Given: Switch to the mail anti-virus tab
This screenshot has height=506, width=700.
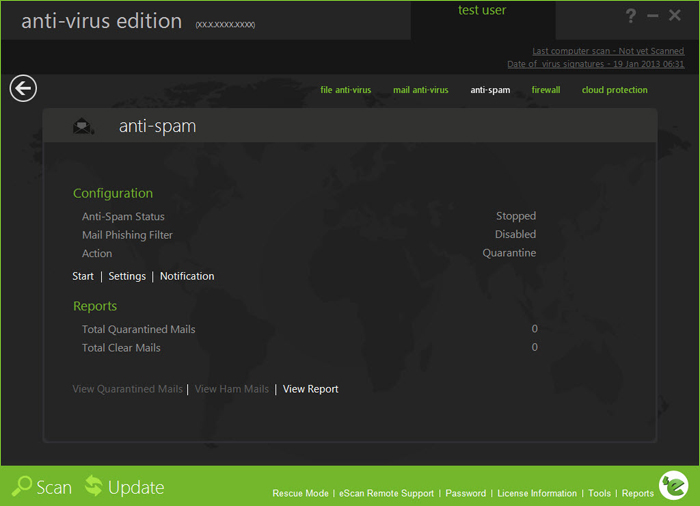Looking at the screenshot, I should coord(421,90).
